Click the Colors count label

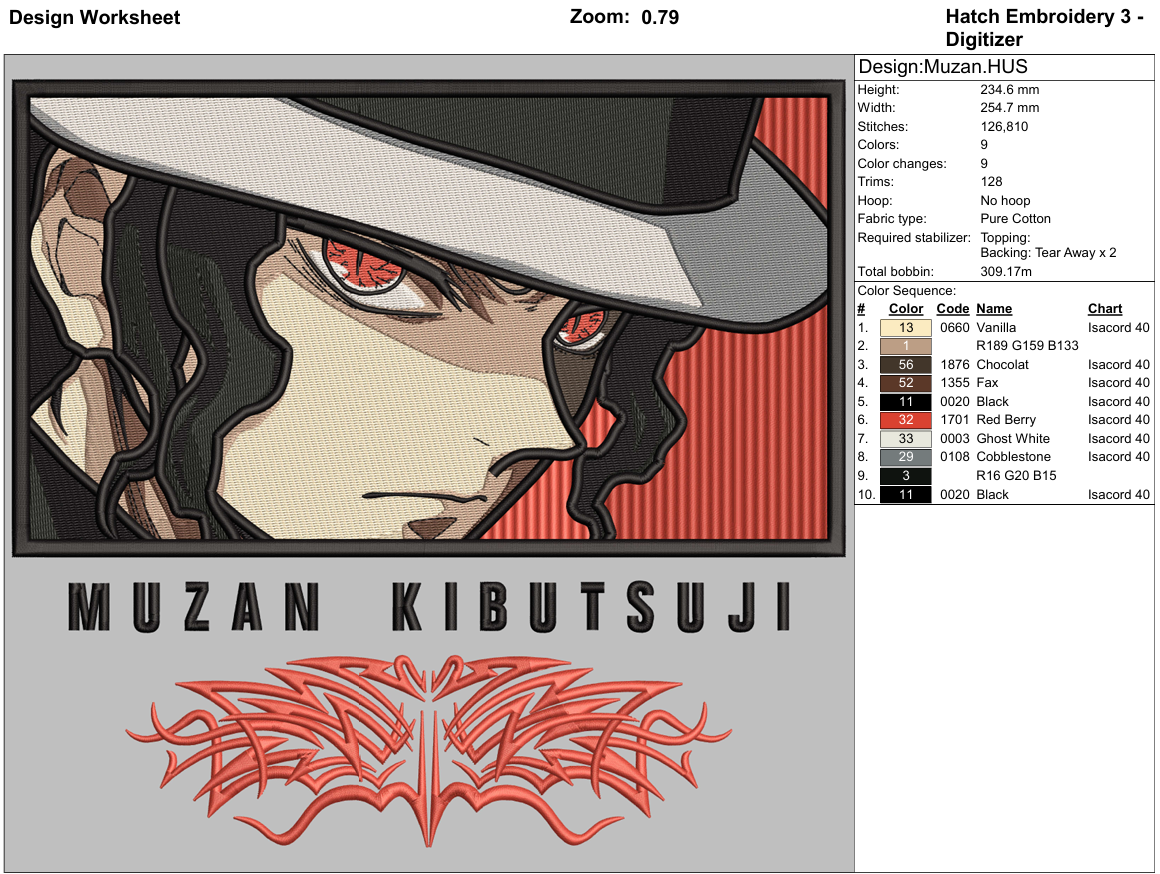point(878,145)
